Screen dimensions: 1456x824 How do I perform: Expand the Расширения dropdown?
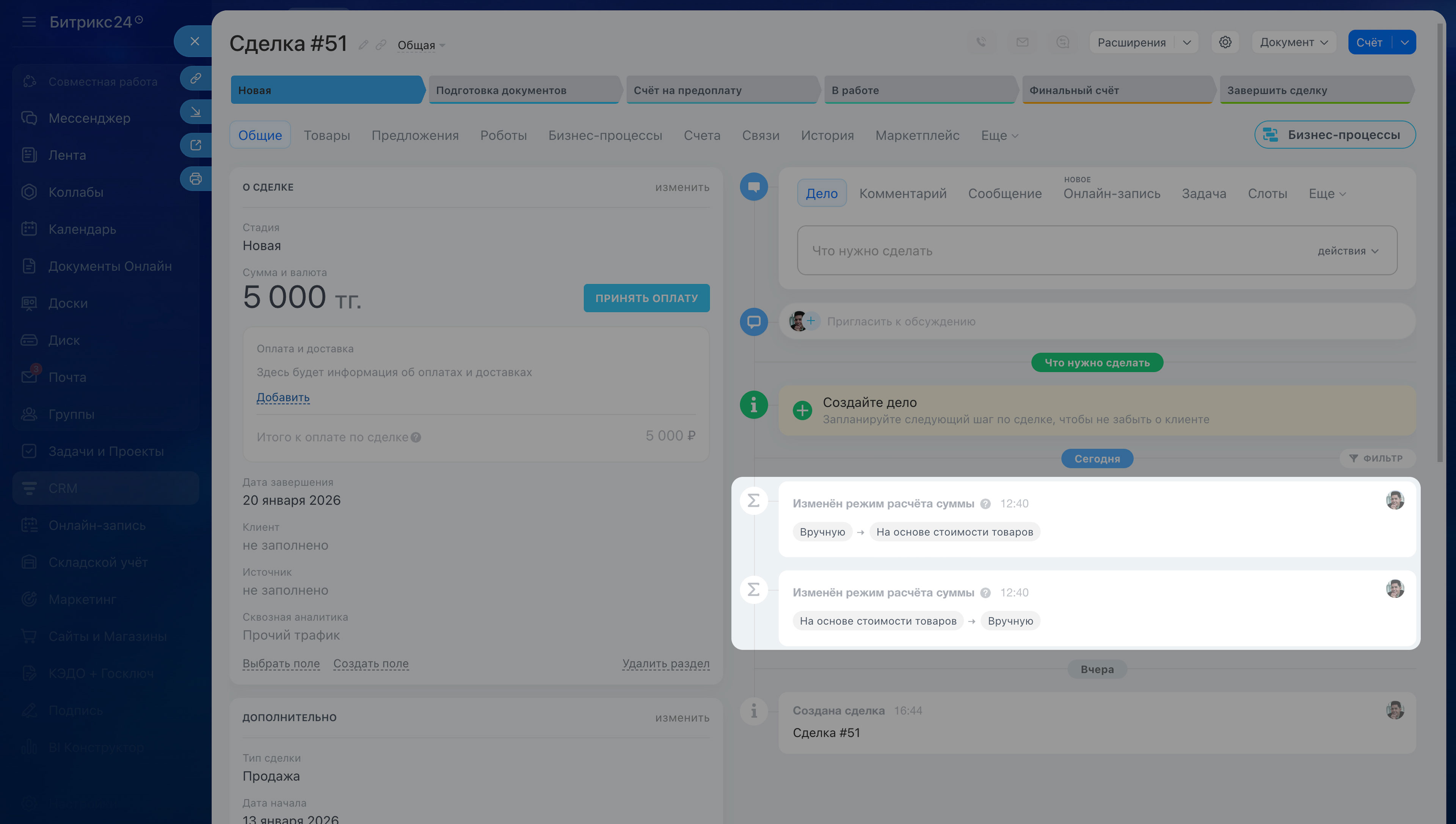tap(1186, 42)
